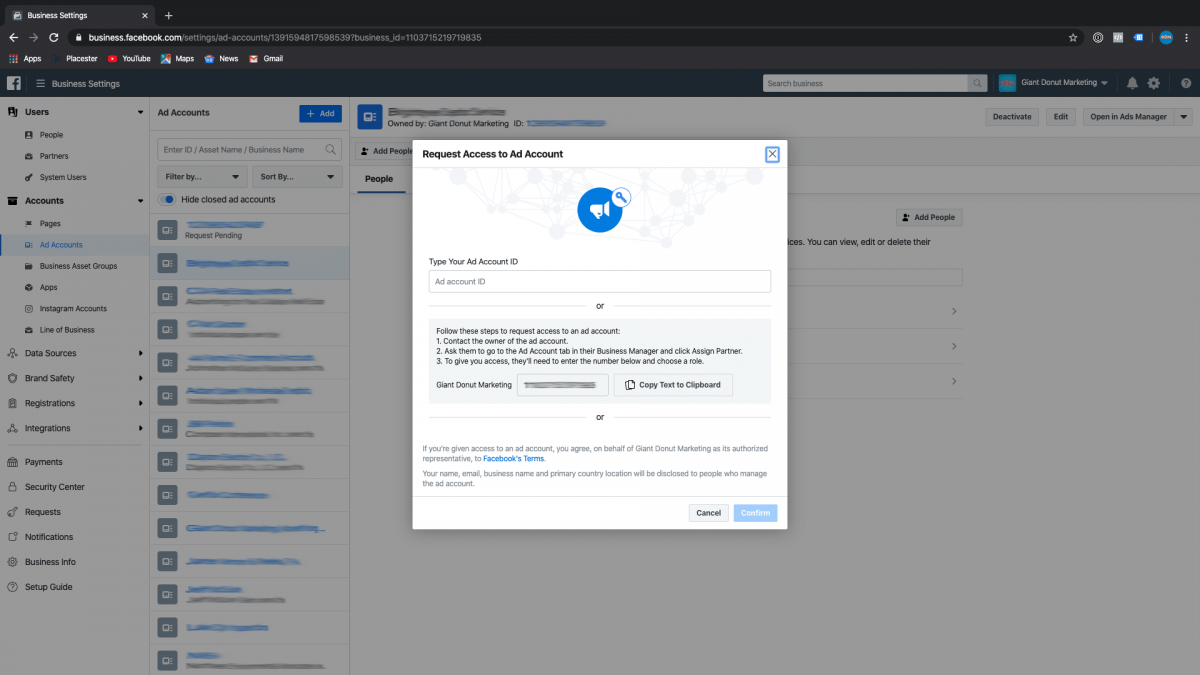
Task: Click the Edit button
Action: [1060, 116]
